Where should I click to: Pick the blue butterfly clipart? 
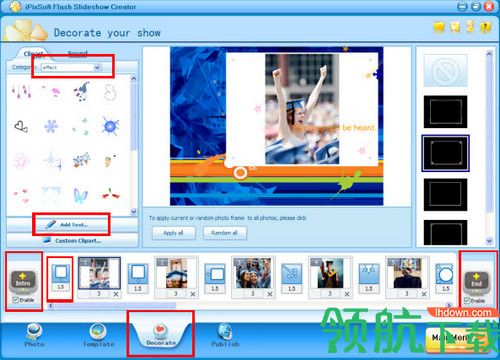click(x=80, y=195)
